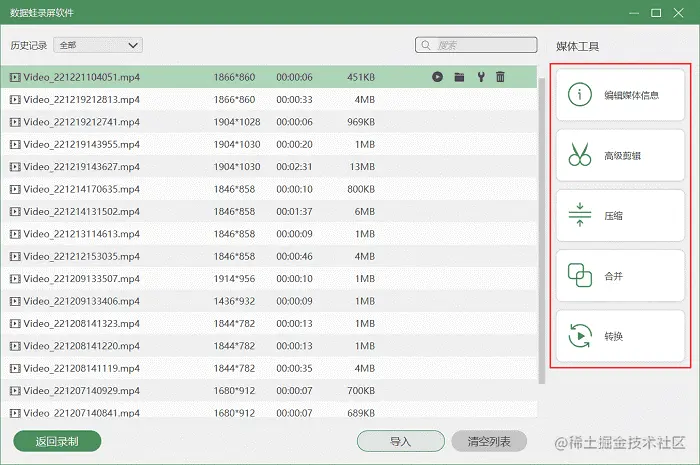Expand the 历史记录 全部 filter dropdown
The height and width of the screenshot is (465, 700).
[x=98, y=45]
